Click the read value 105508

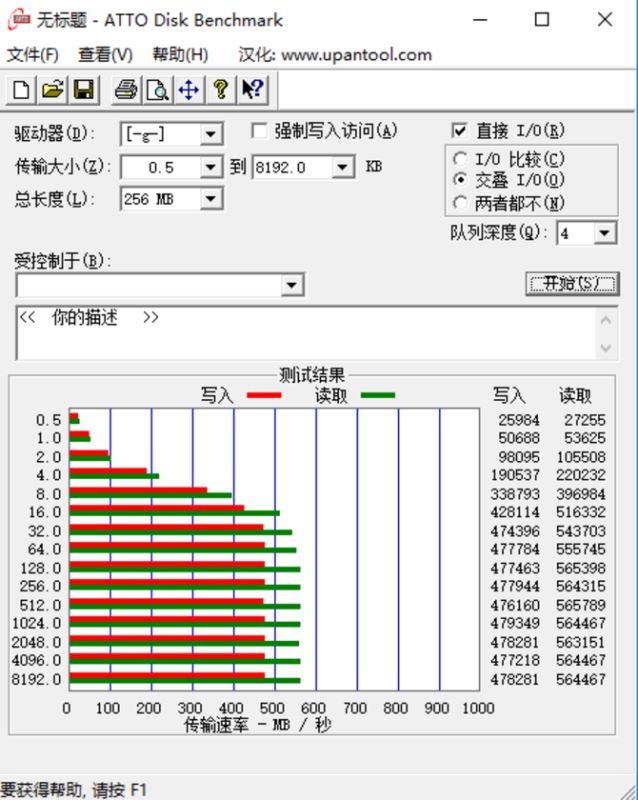581,457
